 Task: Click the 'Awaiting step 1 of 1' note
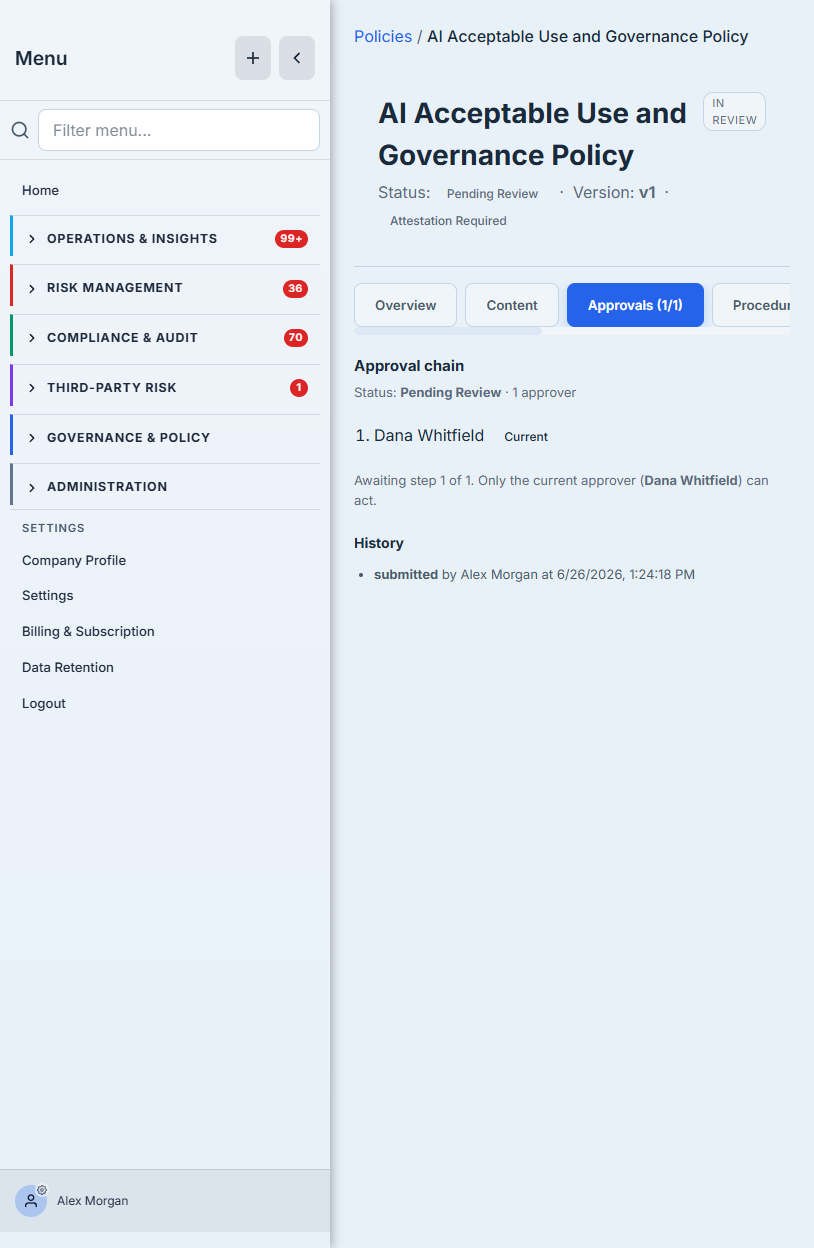(x=562, y=490)
